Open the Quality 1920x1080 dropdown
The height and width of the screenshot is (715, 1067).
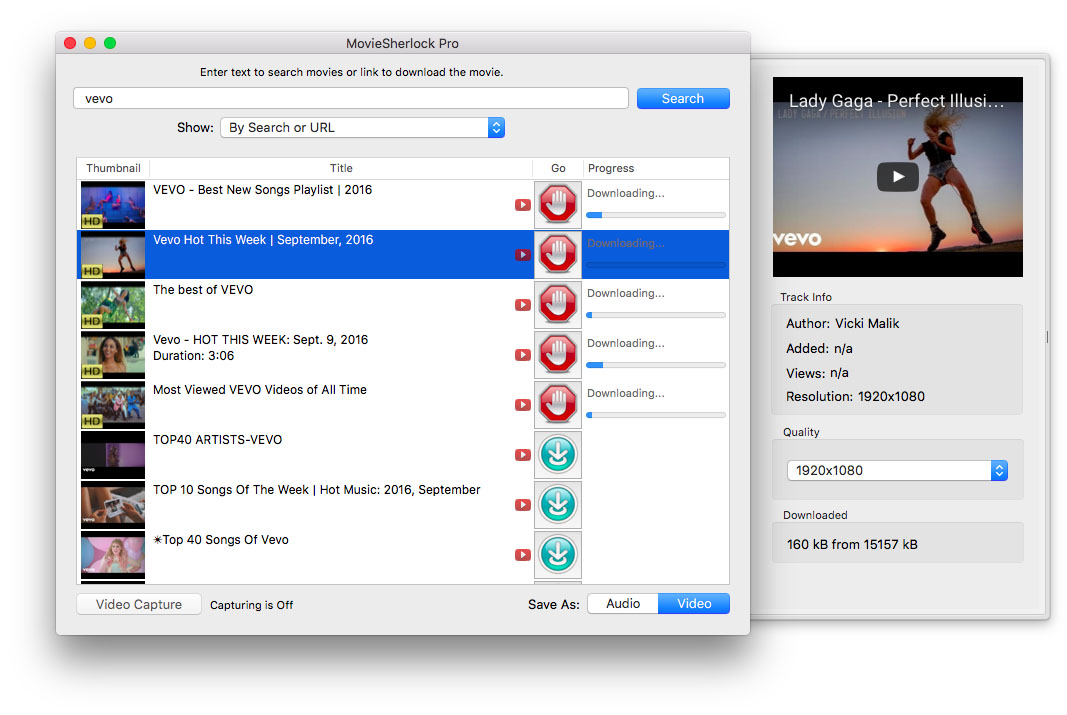click(897, 470)
